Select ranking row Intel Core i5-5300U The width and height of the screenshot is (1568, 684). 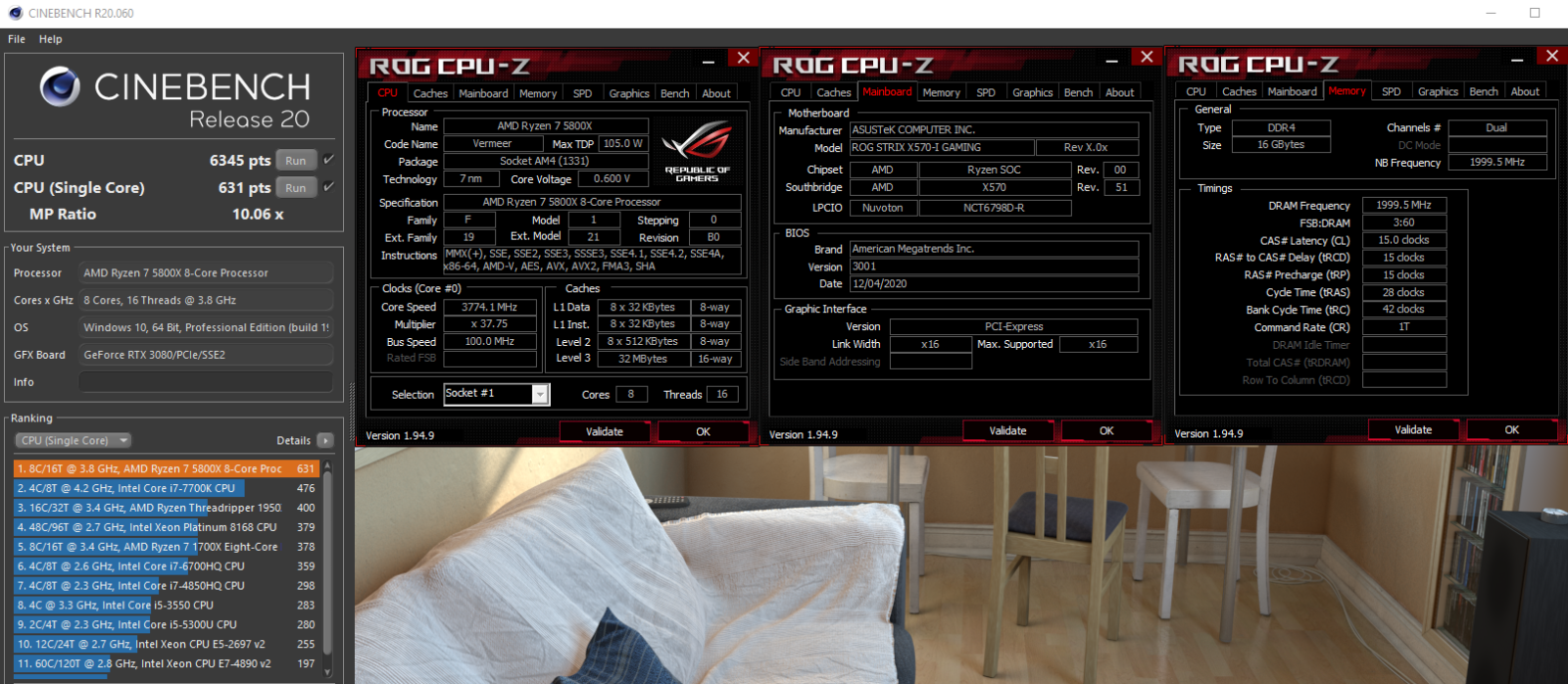[x=167, y=624]
